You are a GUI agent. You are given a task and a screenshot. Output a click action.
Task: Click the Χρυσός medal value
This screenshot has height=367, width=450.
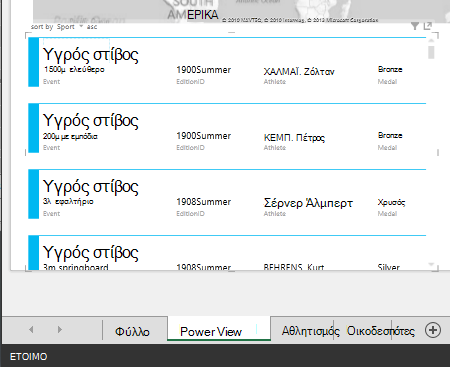tap(391, 202)
